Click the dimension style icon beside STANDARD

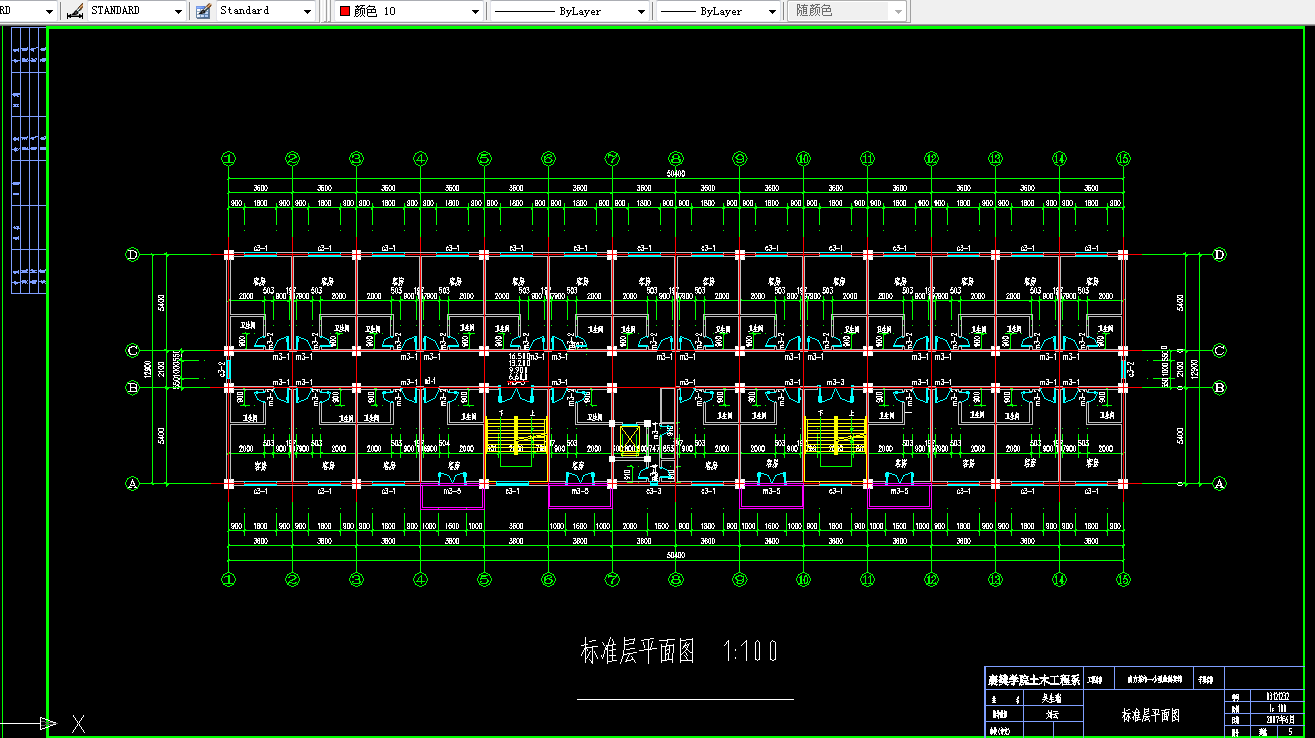(x=74, y=11)
